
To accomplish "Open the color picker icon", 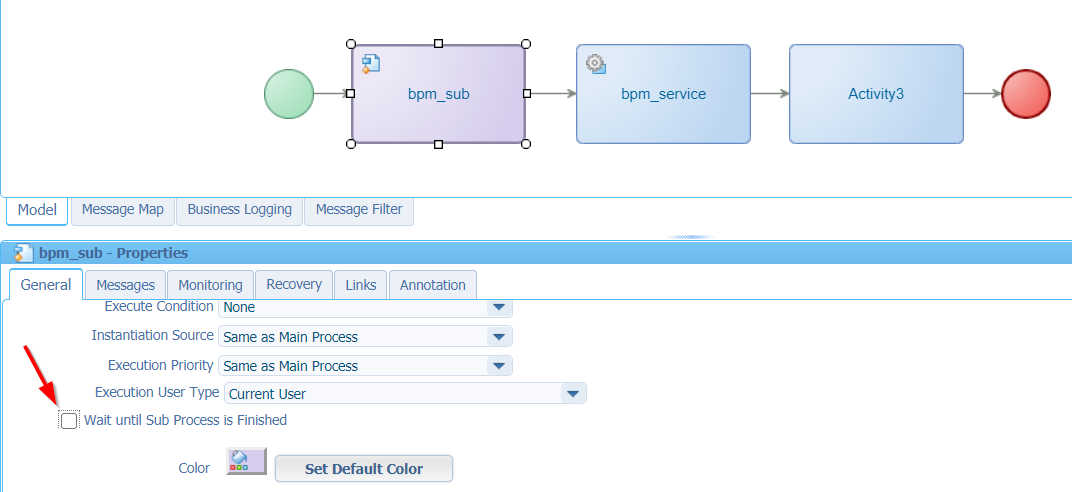I will point(246,461).
